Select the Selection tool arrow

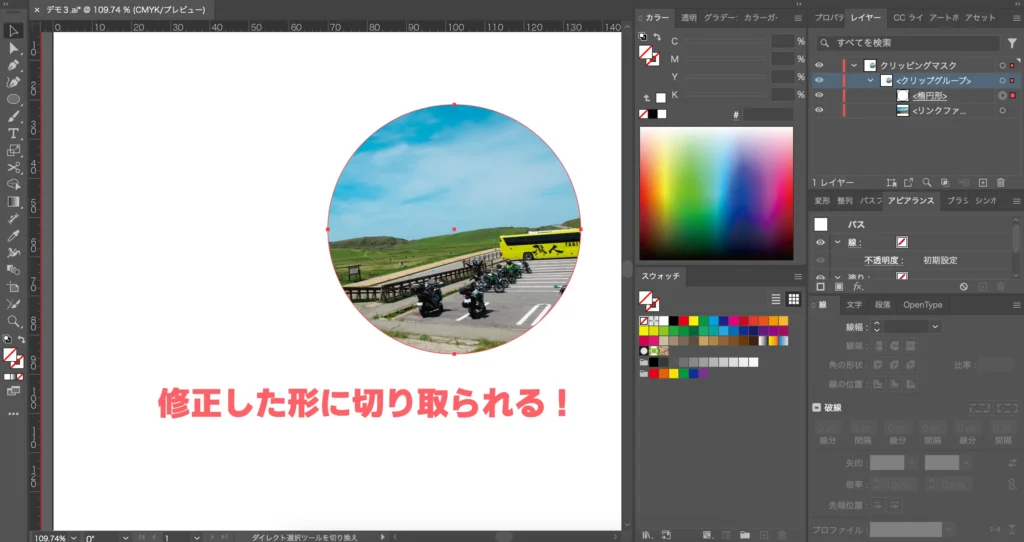coord(13,31)
